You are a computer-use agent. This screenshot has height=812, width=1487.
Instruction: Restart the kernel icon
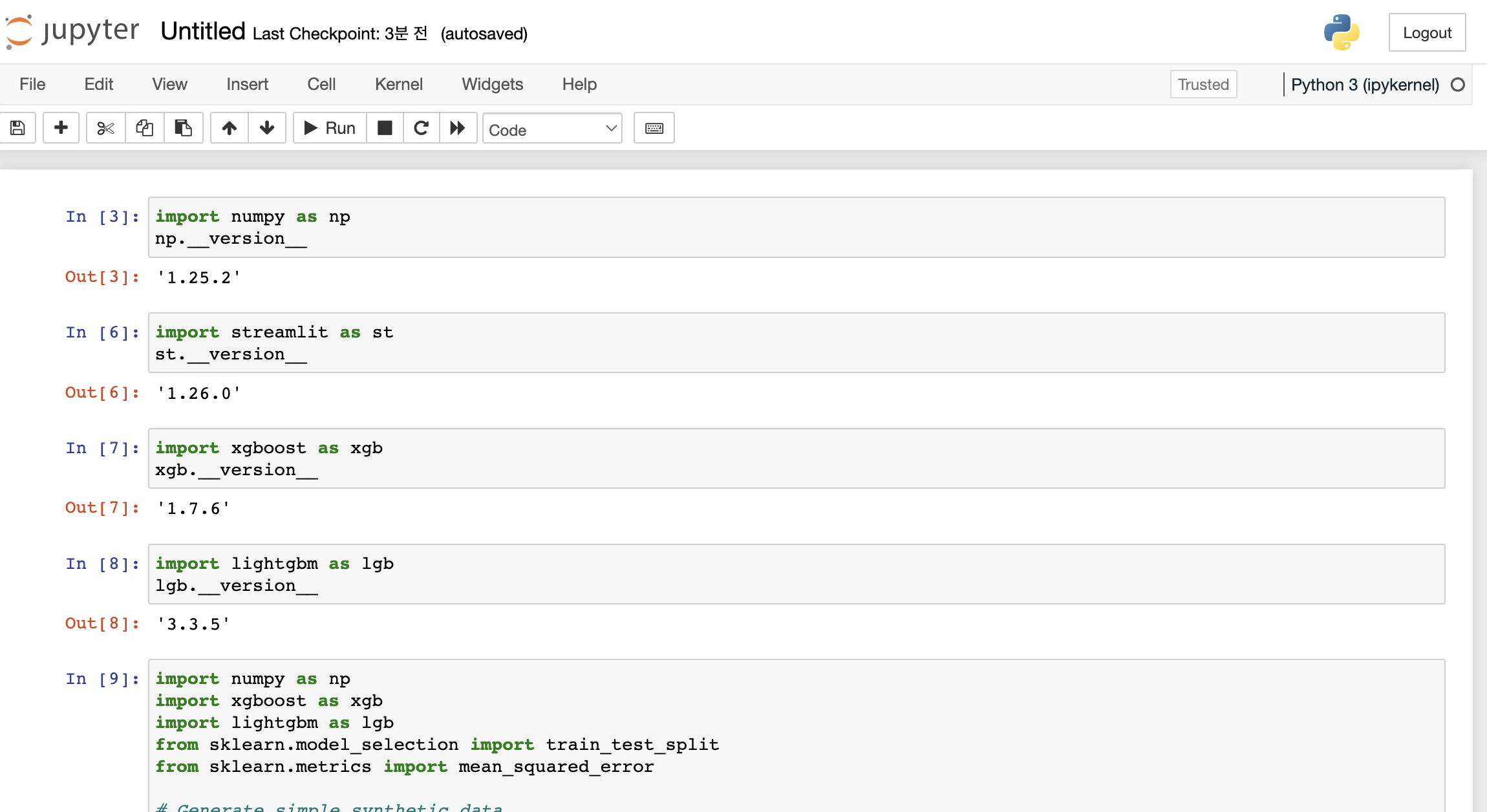click(421, 128)
